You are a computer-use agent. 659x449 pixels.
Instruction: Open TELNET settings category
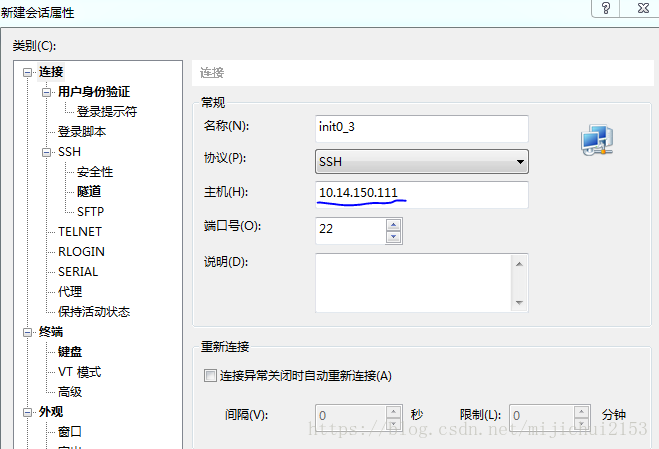80,232
